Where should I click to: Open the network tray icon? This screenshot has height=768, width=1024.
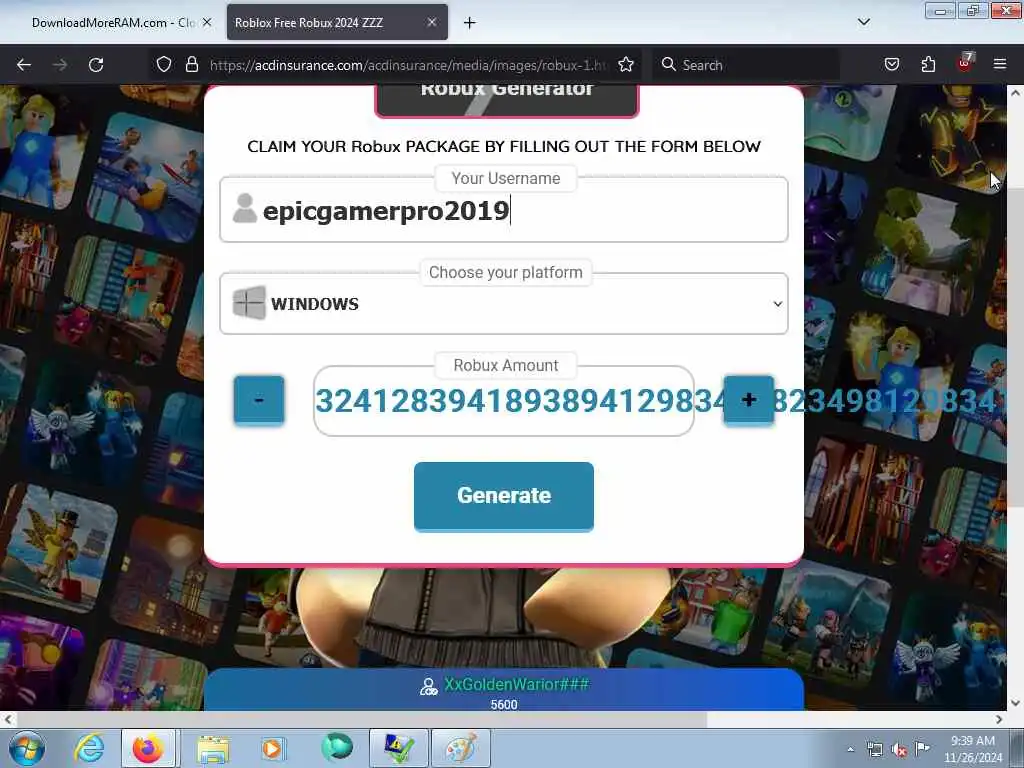click(x=874, y=750)
